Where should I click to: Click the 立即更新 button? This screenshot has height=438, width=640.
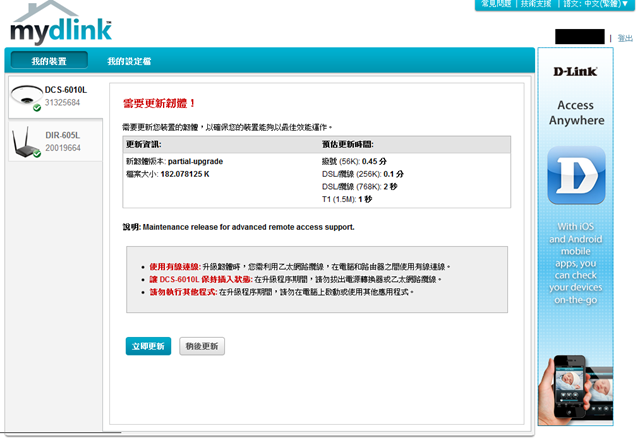(x=148, y=346)
